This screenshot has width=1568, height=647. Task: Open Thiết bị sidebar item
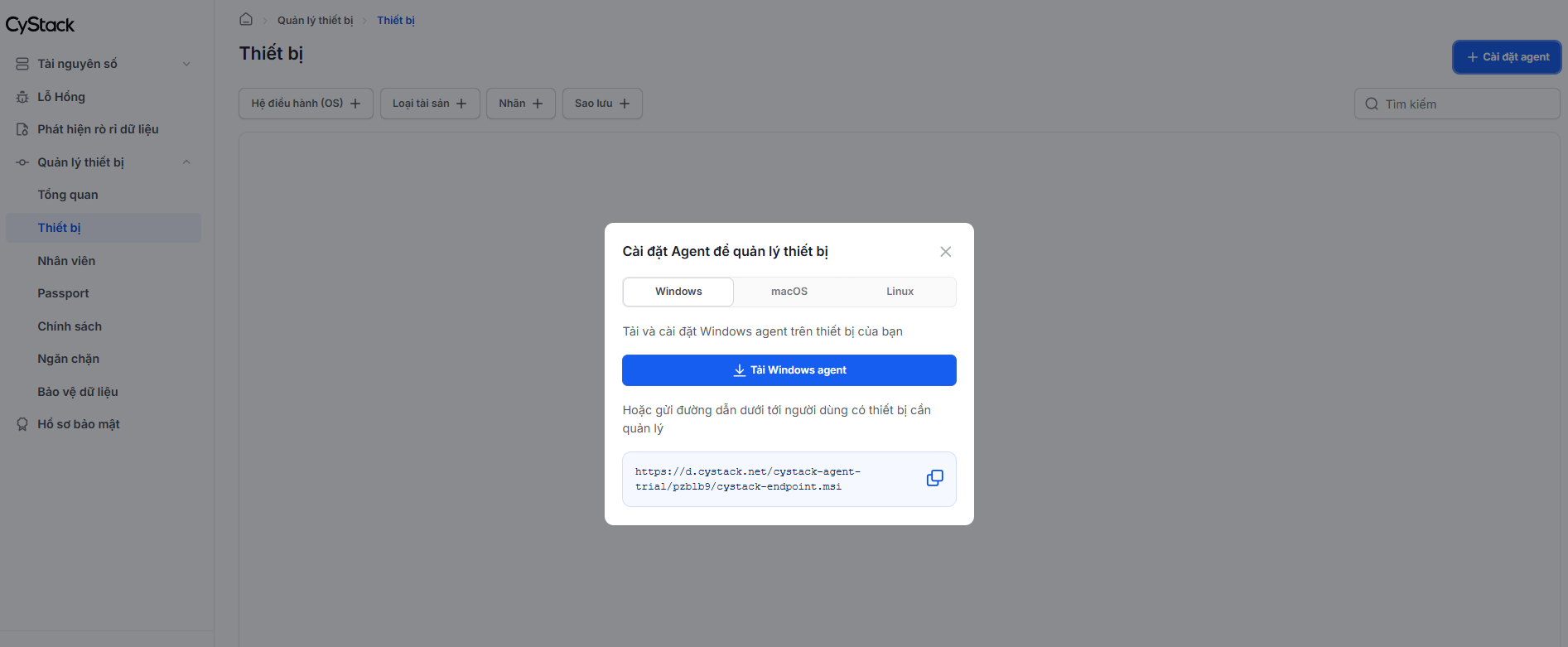click(x=104, y=228)
